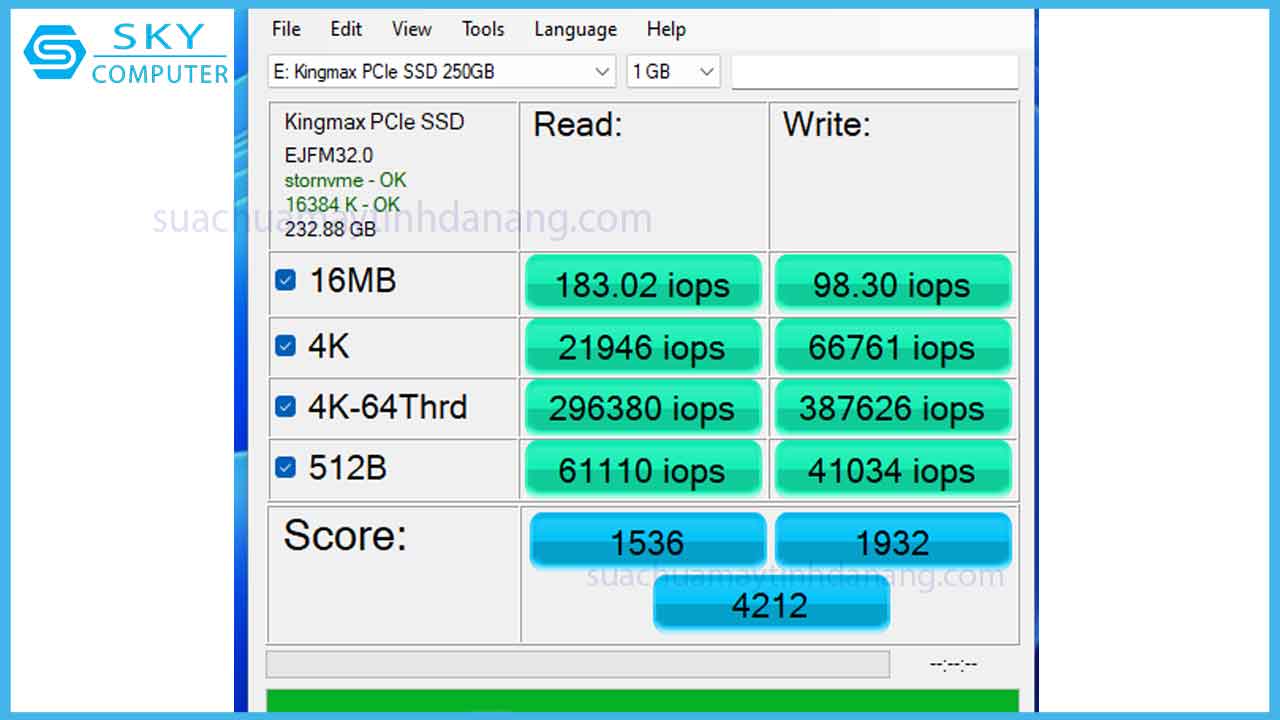Click the write score 1932

892,541
